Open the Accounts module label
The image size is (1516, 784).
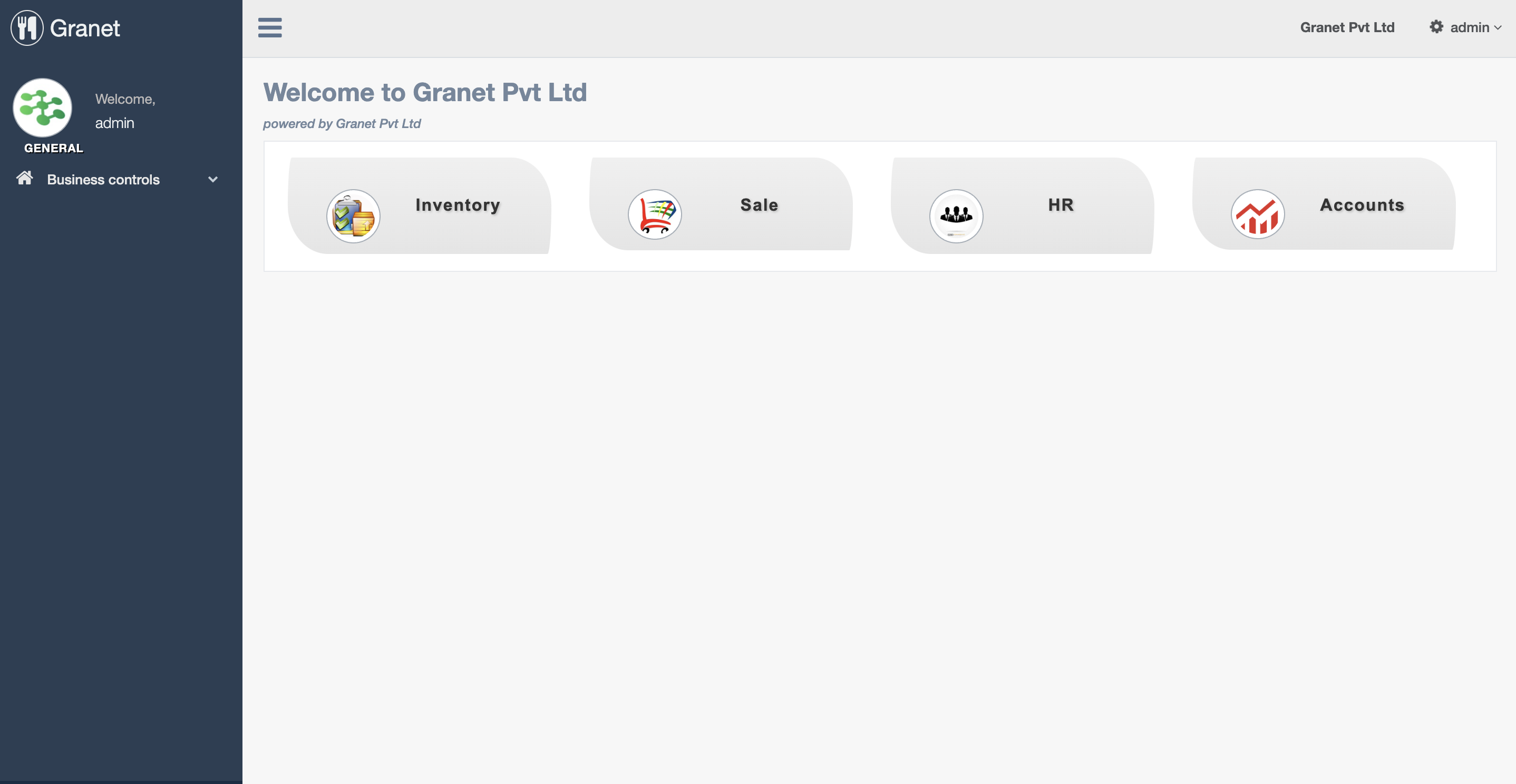tap(1363, 204)
